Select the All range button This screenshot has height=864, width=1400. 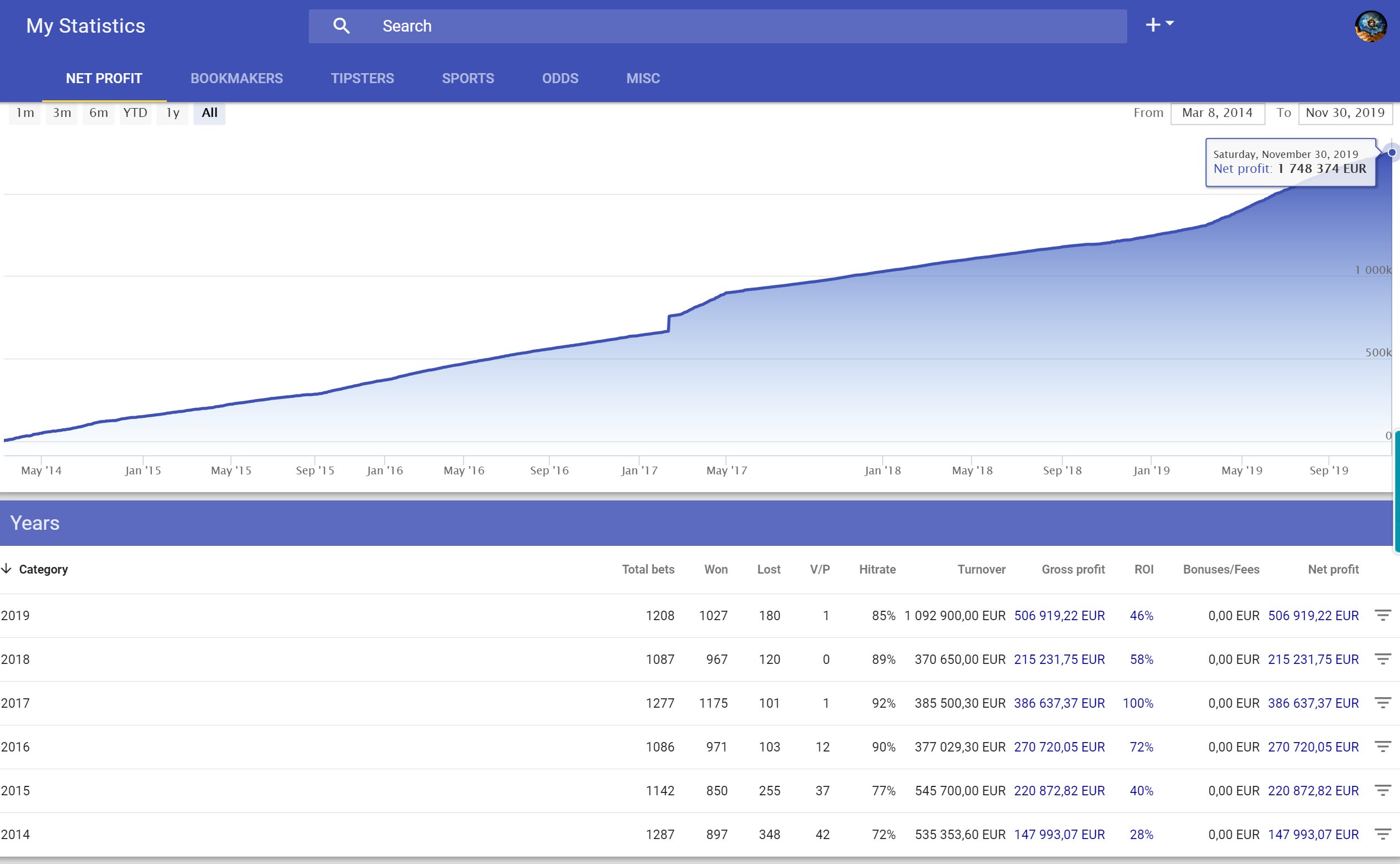(209, 113)
